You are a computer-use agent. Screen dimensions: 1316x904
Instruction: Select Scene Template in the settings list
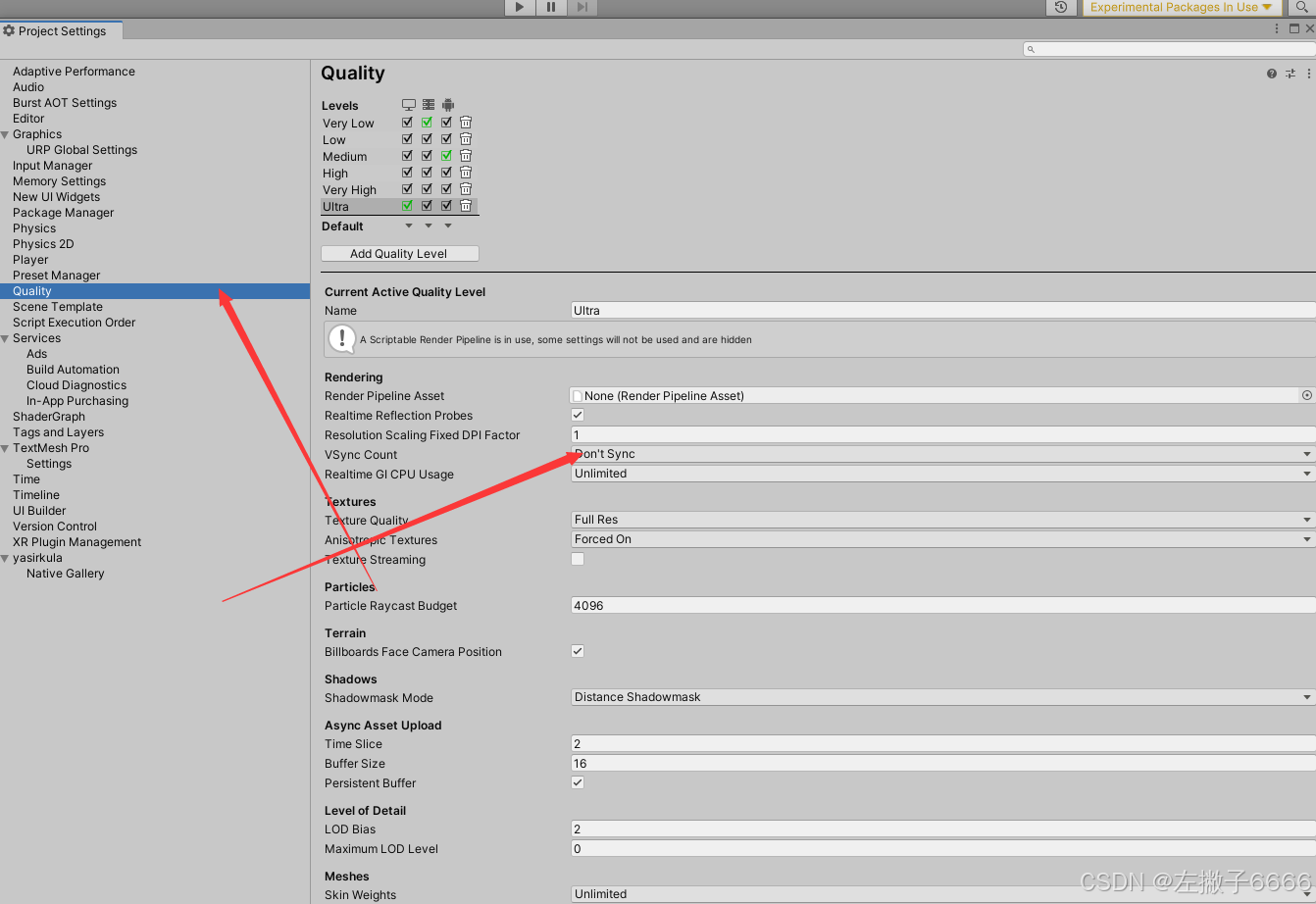tap(57, 306)
